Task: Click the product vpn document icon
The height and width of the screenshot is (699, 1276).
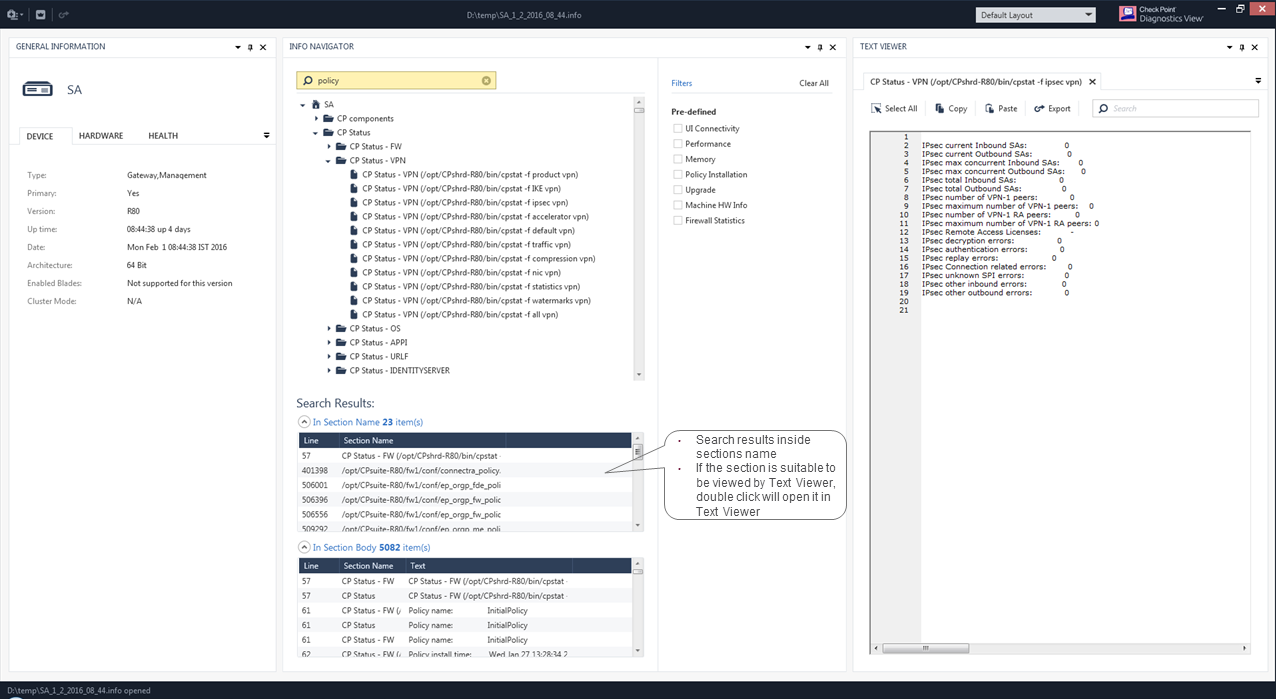Action: pos(354,174)
